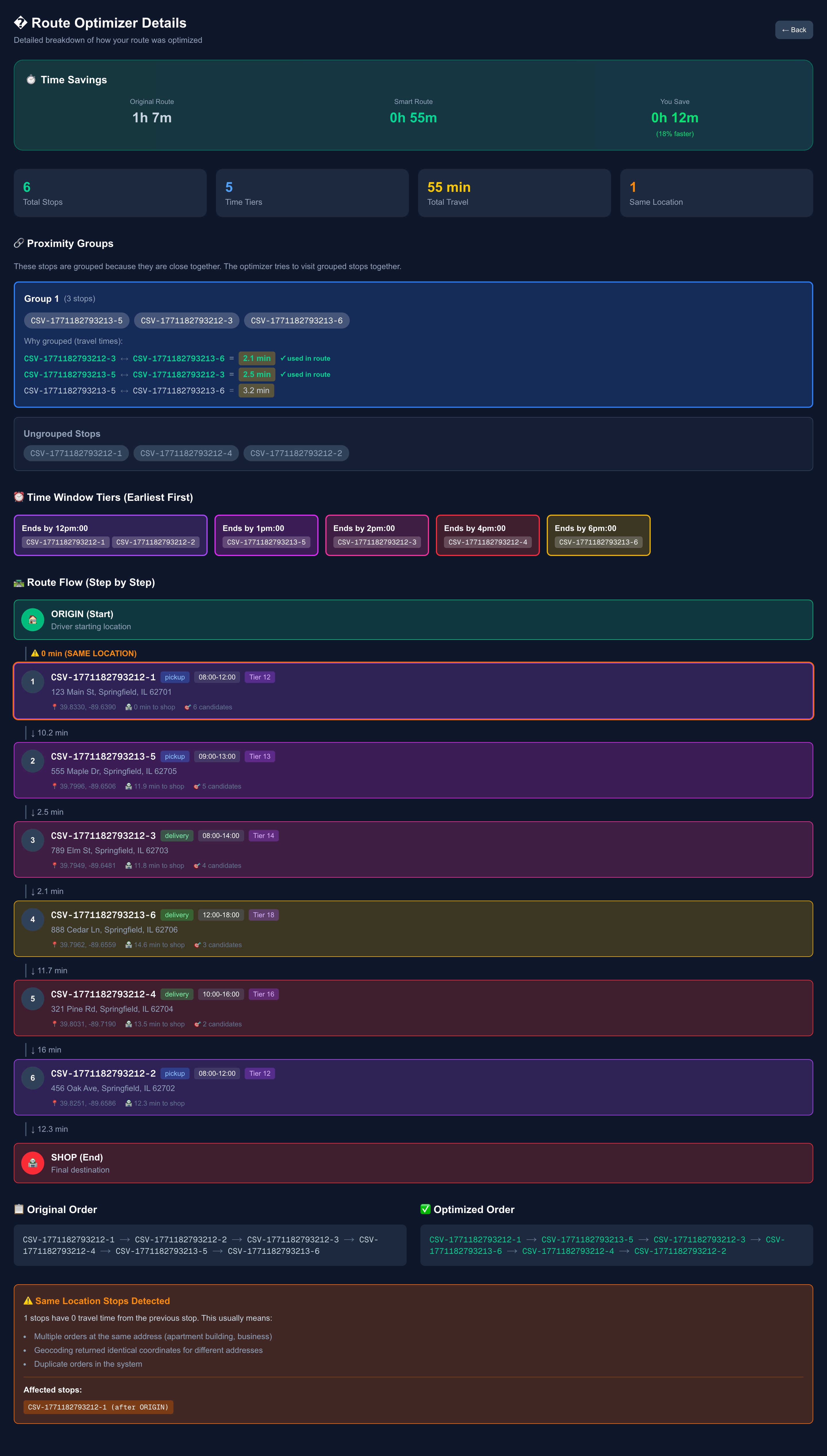827x1456 pixels.
Task: Click the shopping bag icon showing 11.9 min to shop
Action: (128, 786)
